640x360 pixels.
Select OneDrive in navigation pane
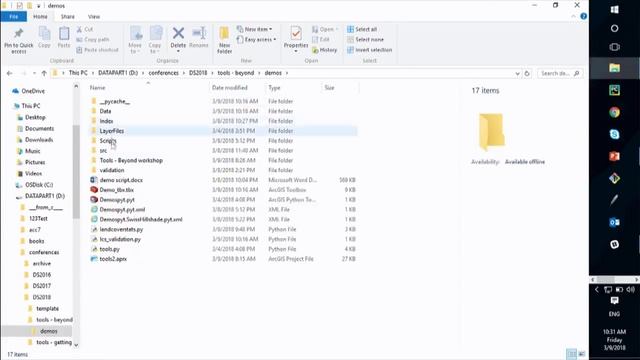click(33, 91)
